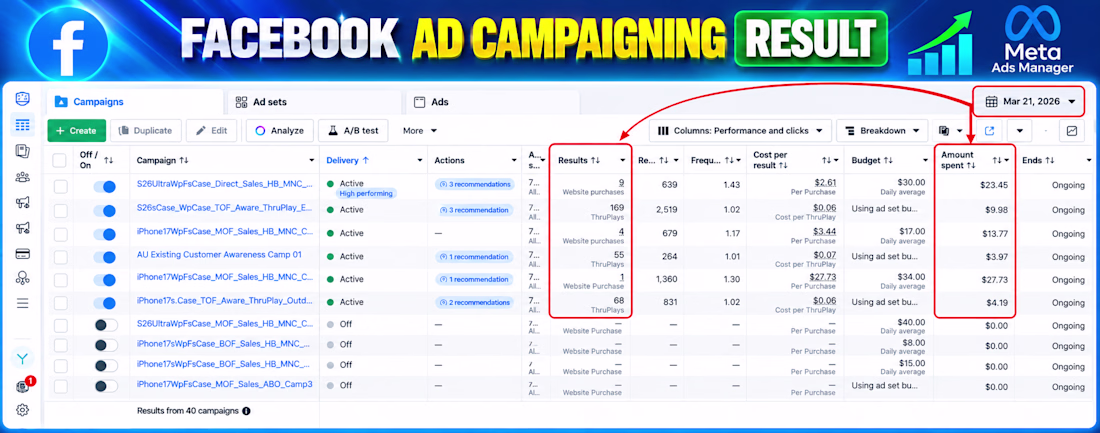Click the green Create button
The image size is (1100, 433).
(x=76, y=131)
